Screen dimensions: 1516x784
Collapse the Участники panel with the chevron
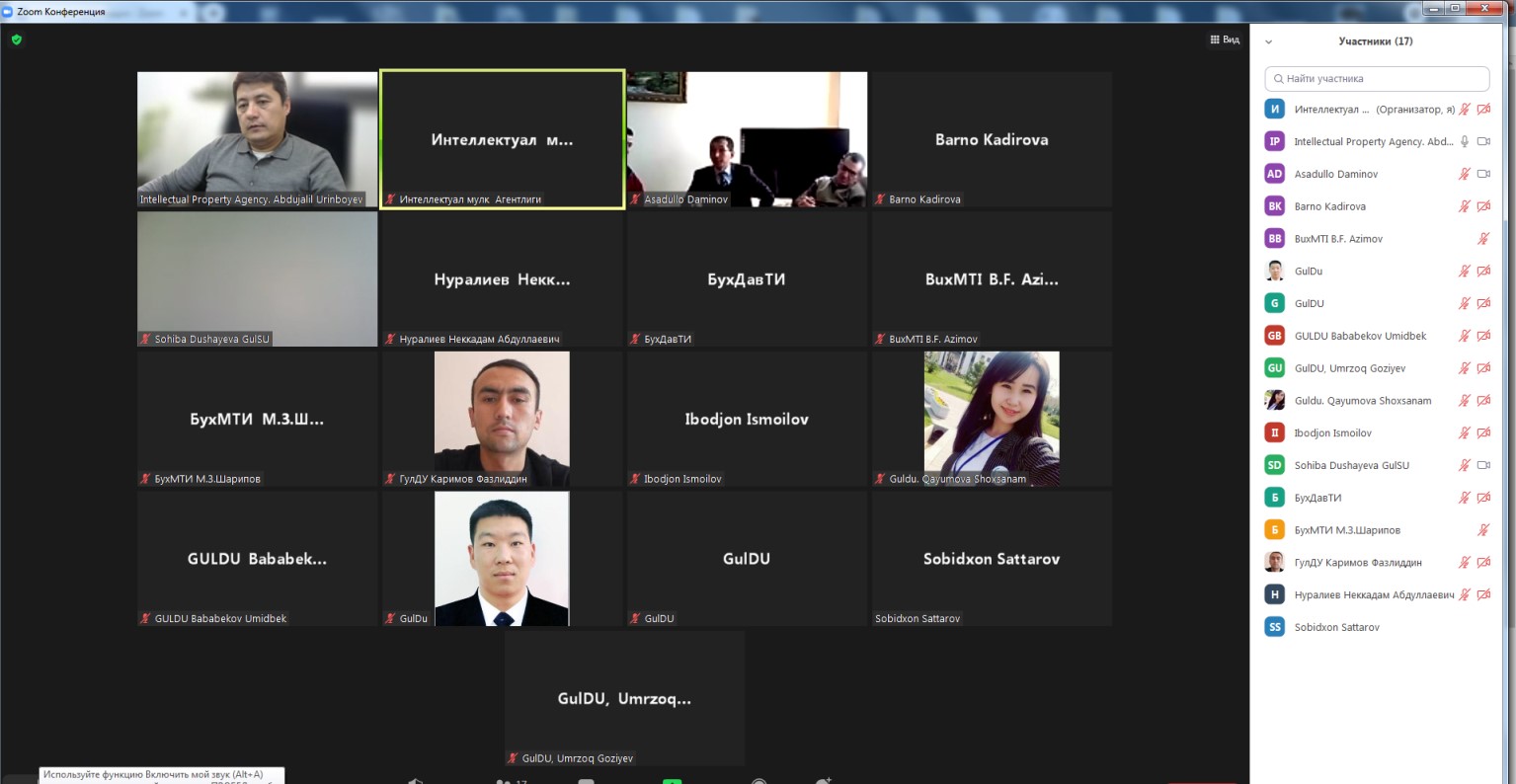(x=1269, y=41)
